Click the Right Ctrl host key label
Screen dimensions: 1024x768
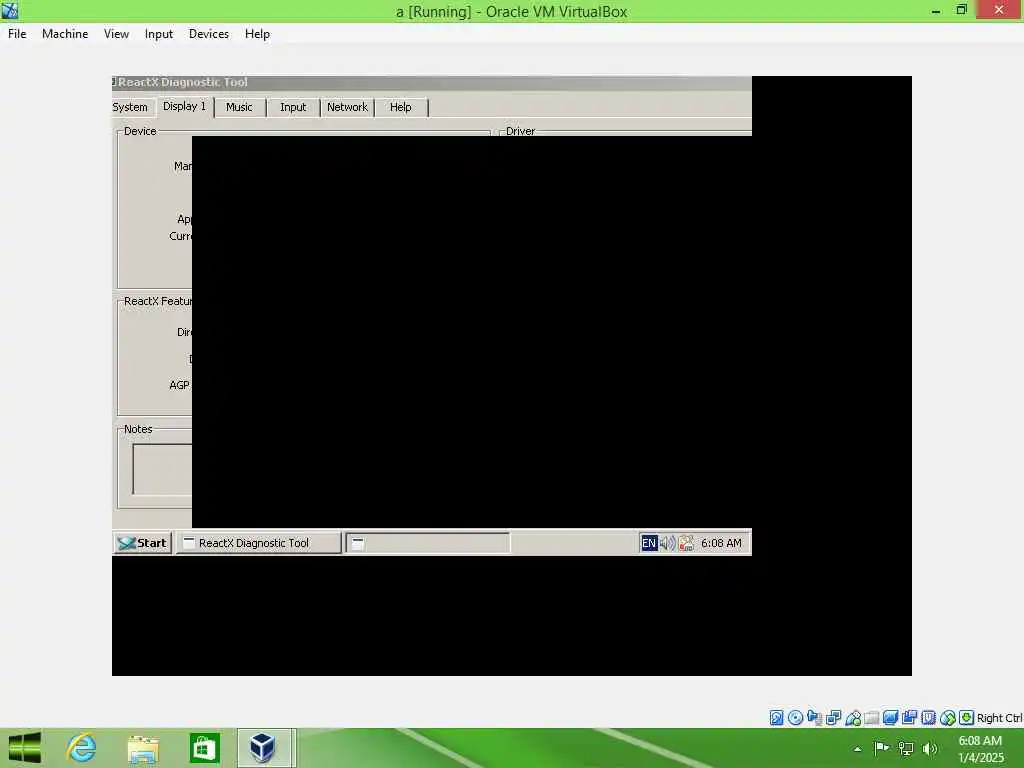(x=1000, y=718)
